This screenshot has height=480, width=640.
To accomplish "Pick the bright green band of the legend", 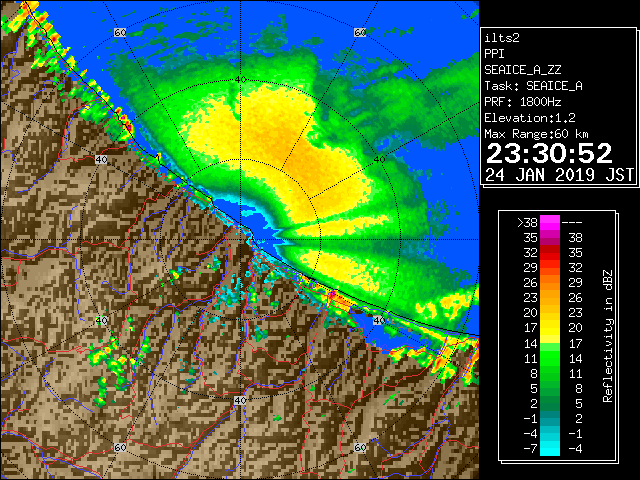I will click(x=550, y=358).
